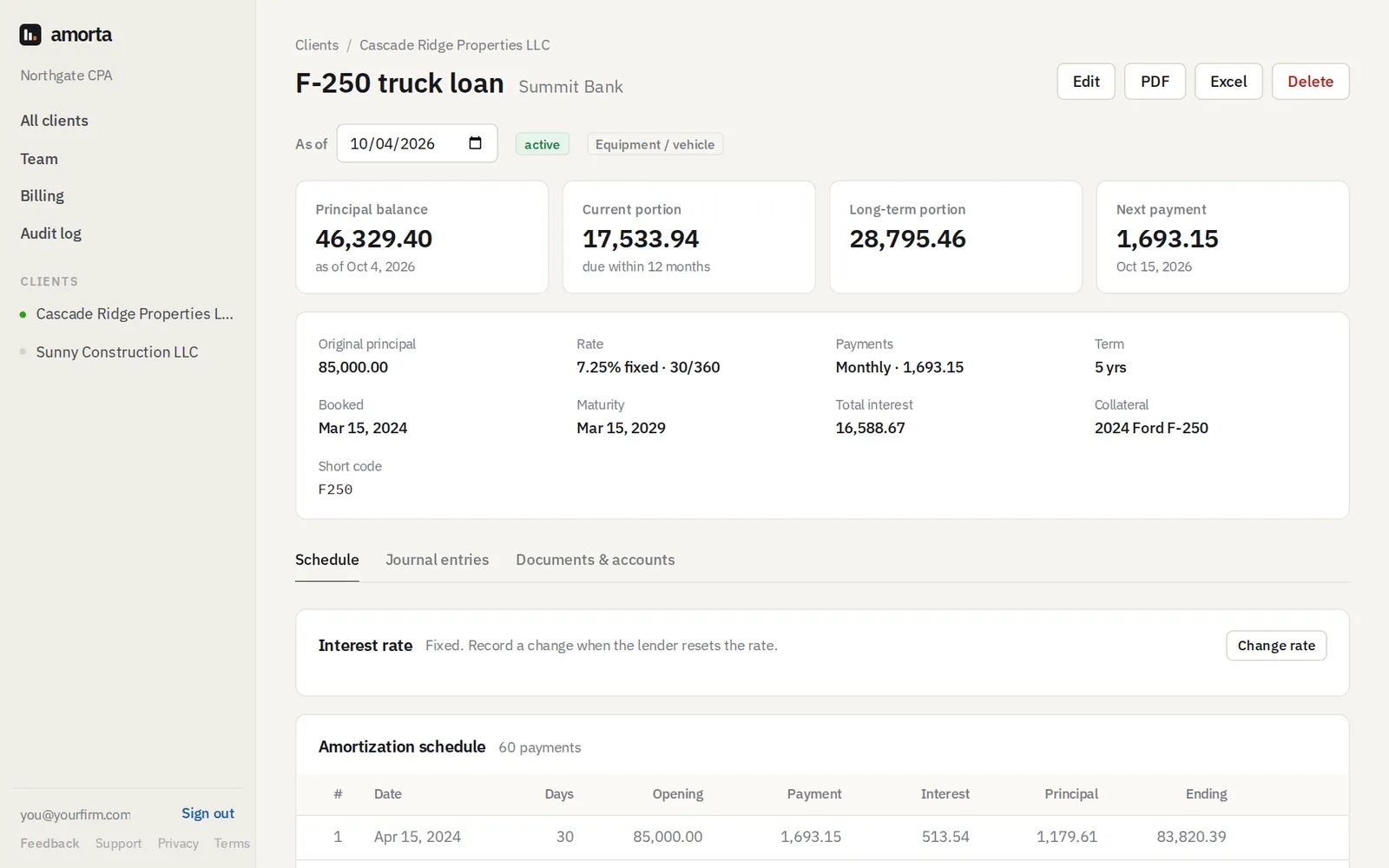View the Audit log

pos(51,233)
